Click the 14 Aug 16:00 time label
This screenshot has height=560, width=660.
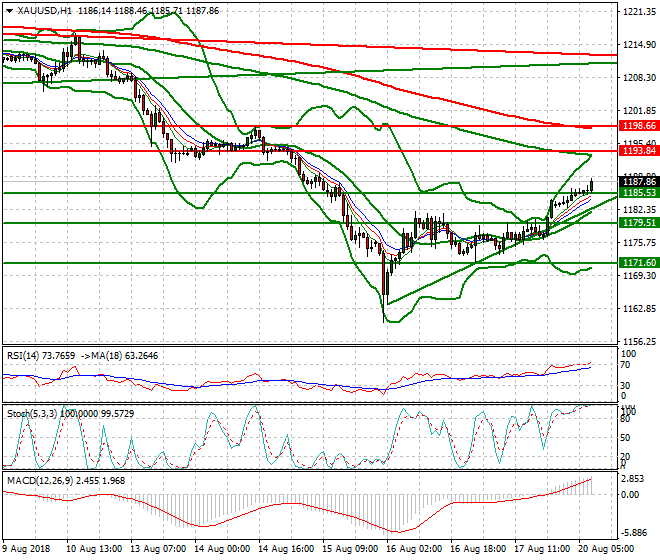[286, 549]
